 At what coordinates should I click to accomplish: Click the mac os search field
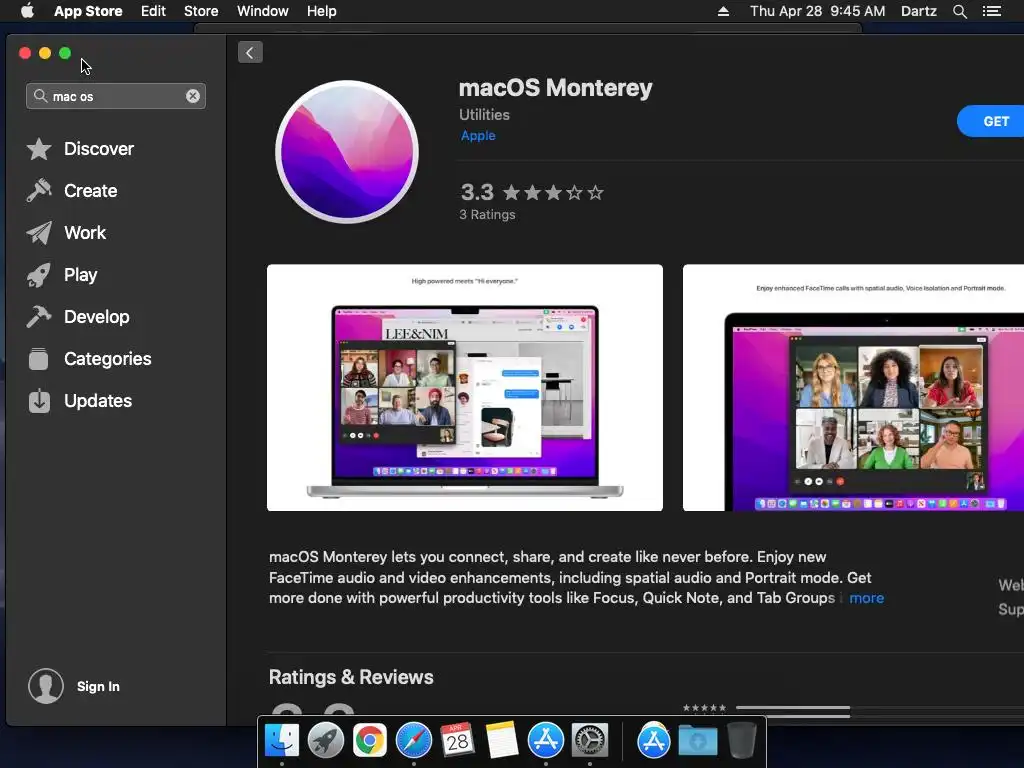(116, 96)
